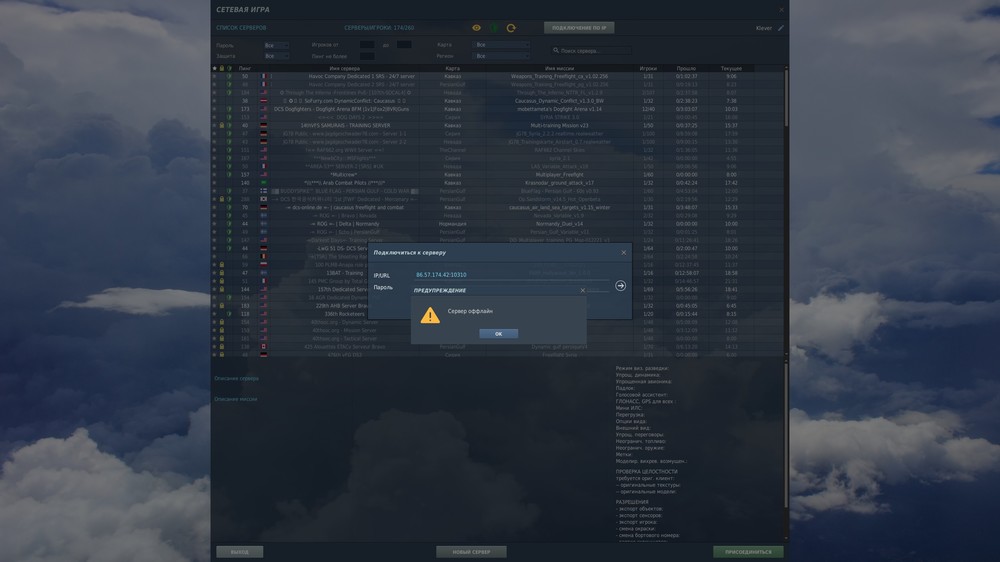
Task: Confirm the server offline warning with OK
Action: click(498, 334)
